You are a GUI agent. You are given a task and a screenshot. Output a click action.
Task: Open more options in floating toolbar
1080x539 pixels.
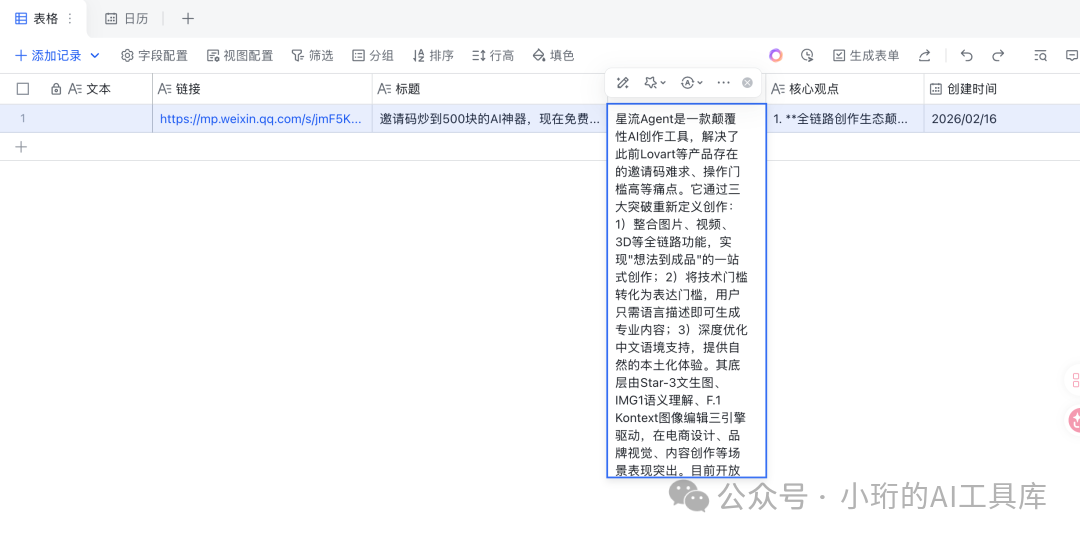click(x=723, y=83)
